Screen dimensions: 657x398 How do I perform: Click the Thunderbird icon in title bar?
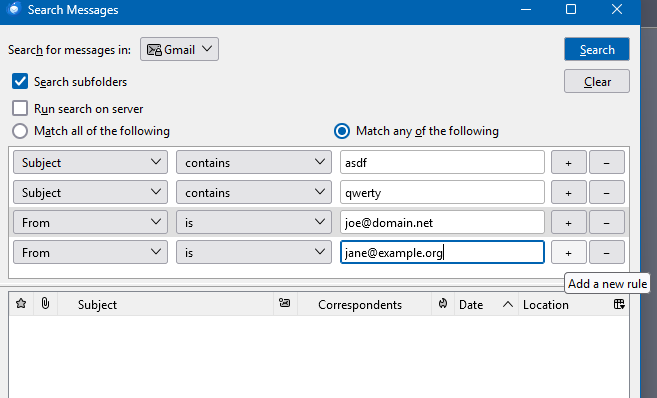(x=14, y=8)
